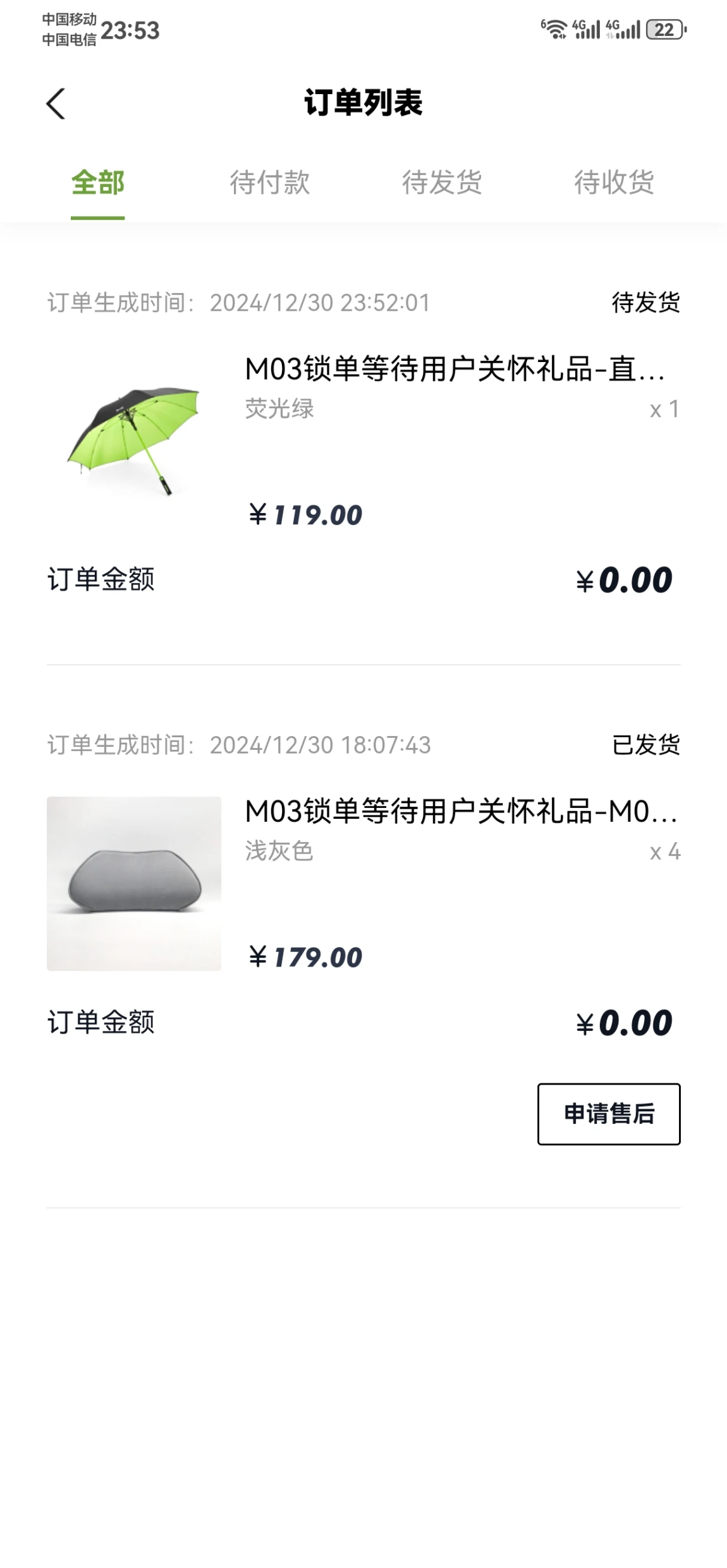Image resolution: width=727 pixels, height=1568 pixels.
Task: Switch to the 待付款 tab
Action: pyautogui.click(x=269, y=183)
